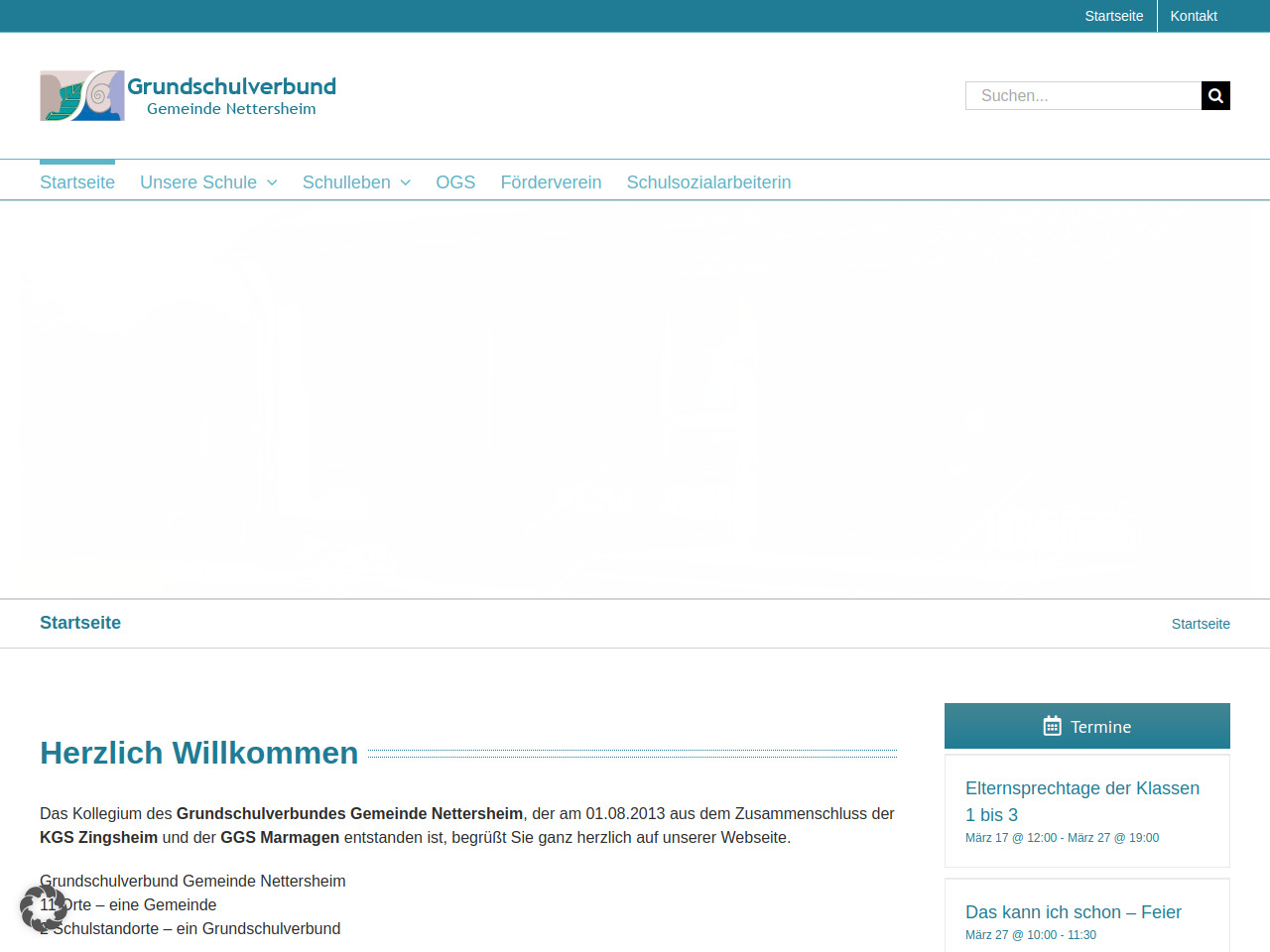The width and height of the screenshot is (1270, 952).
Task: Open the OGS menu item
Action: (x=455, y=182)
